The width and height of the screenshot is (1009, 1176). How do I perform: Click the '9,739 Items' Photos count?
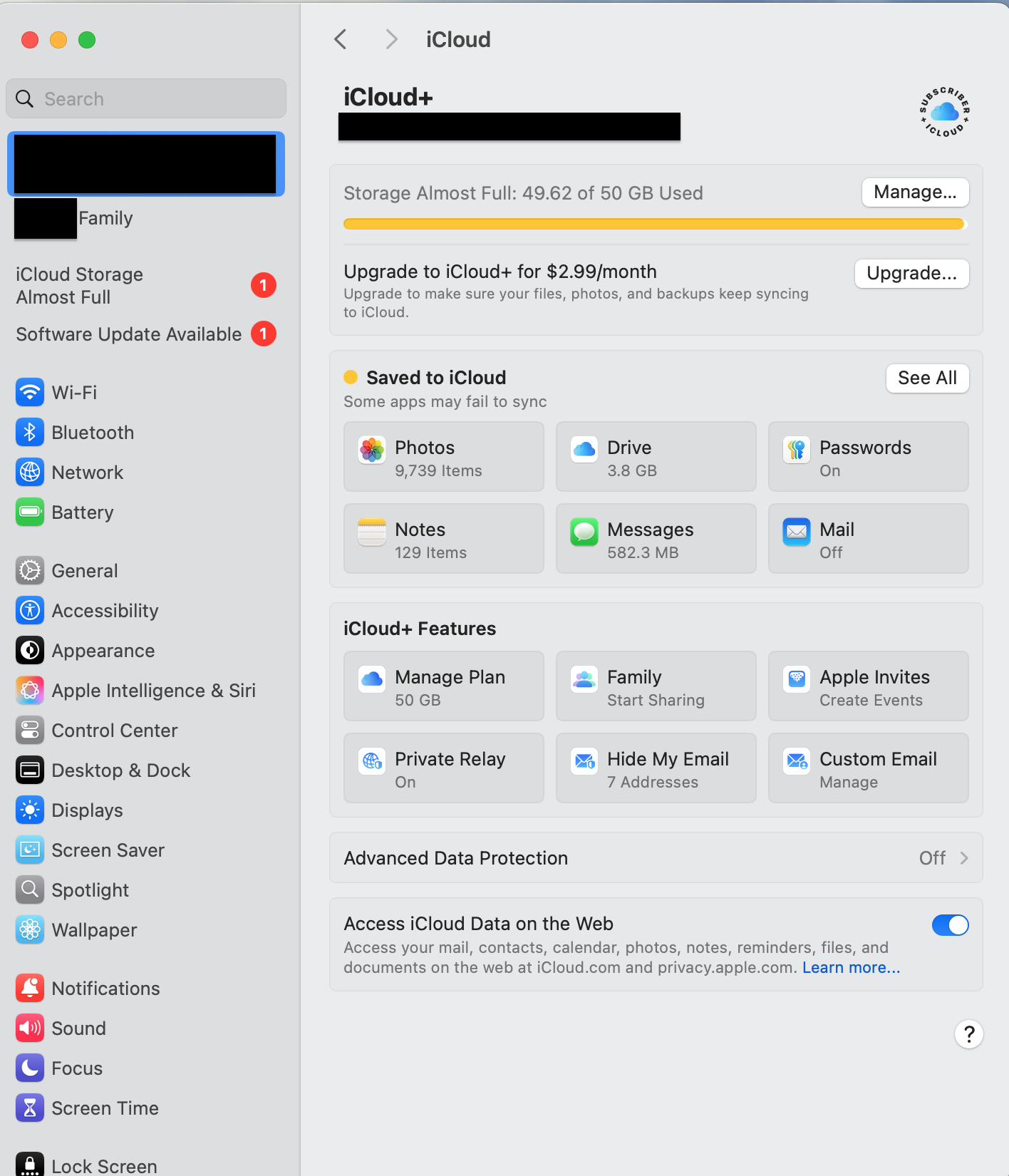coord(438,470)
